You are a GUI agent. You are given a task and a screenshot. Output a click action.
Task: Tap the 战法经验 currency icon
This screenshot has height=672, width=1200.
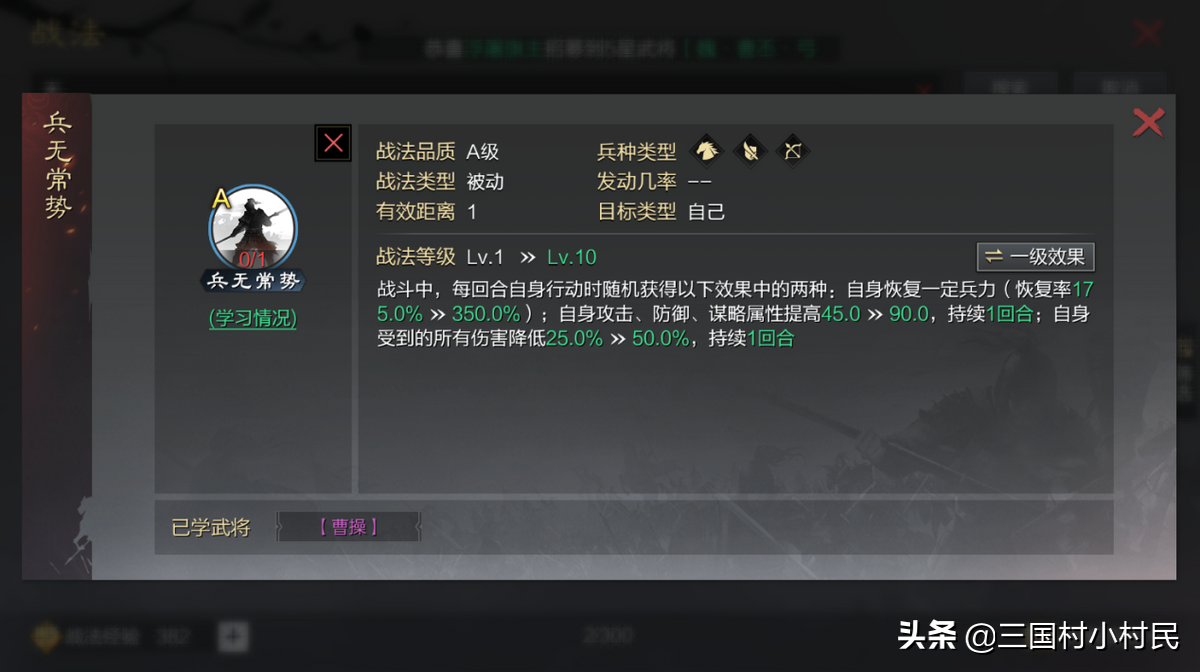48,636
